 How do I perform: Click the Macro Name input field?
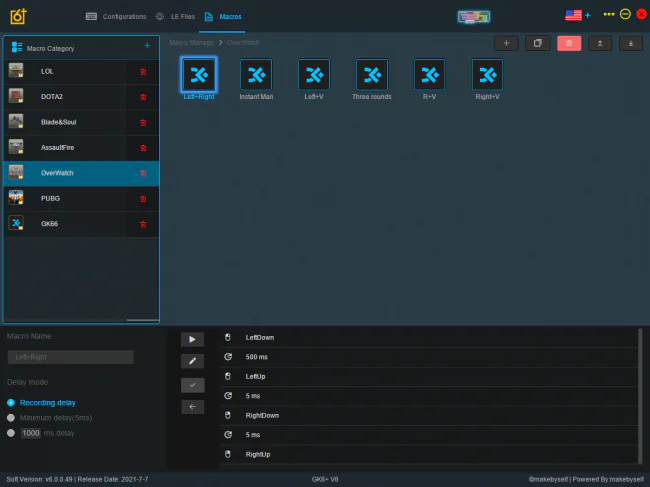pyautogui.click(x=70, y=357)
